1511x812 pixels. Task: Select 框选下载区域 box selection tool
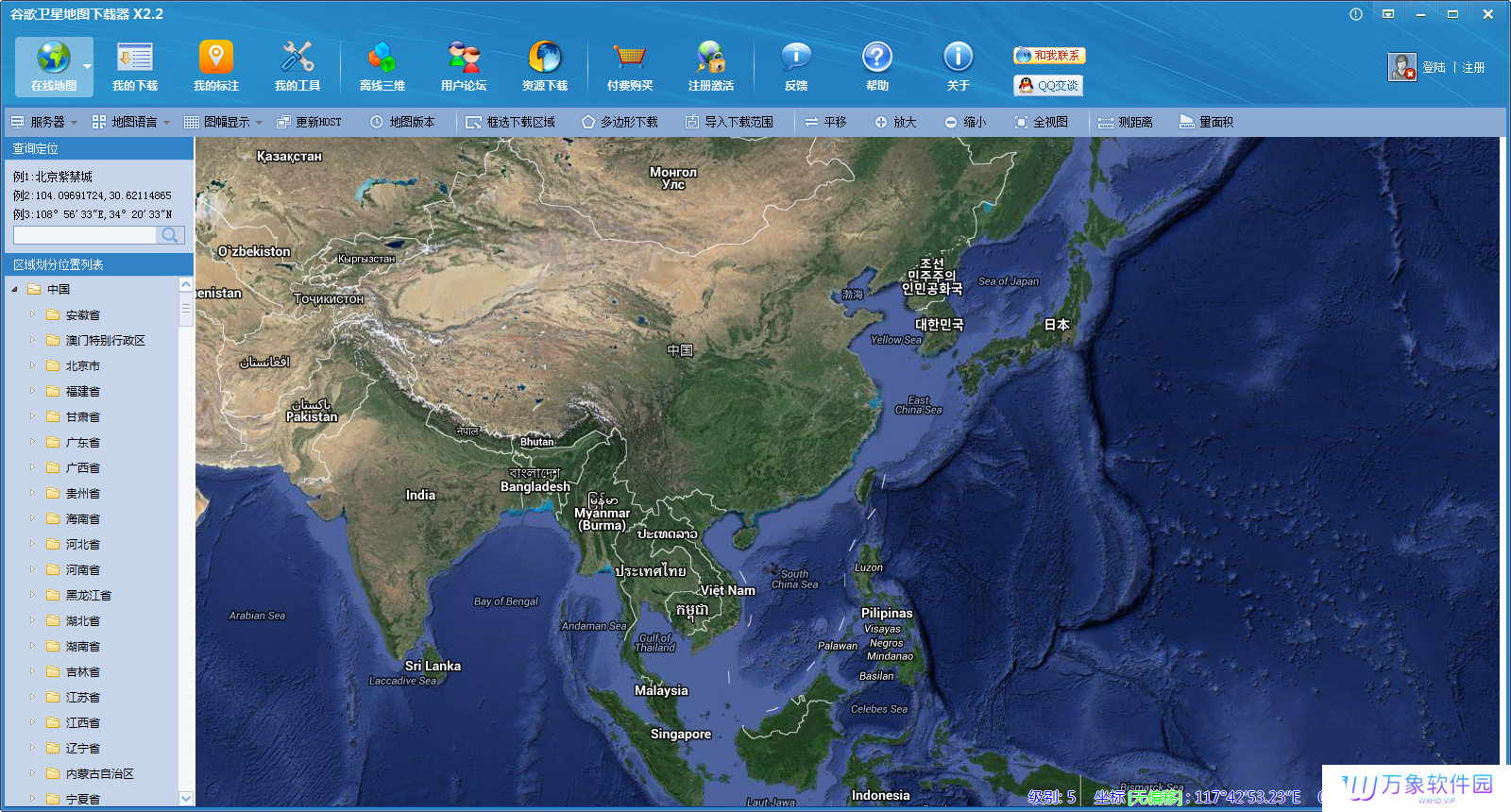(x=511, y=122)
